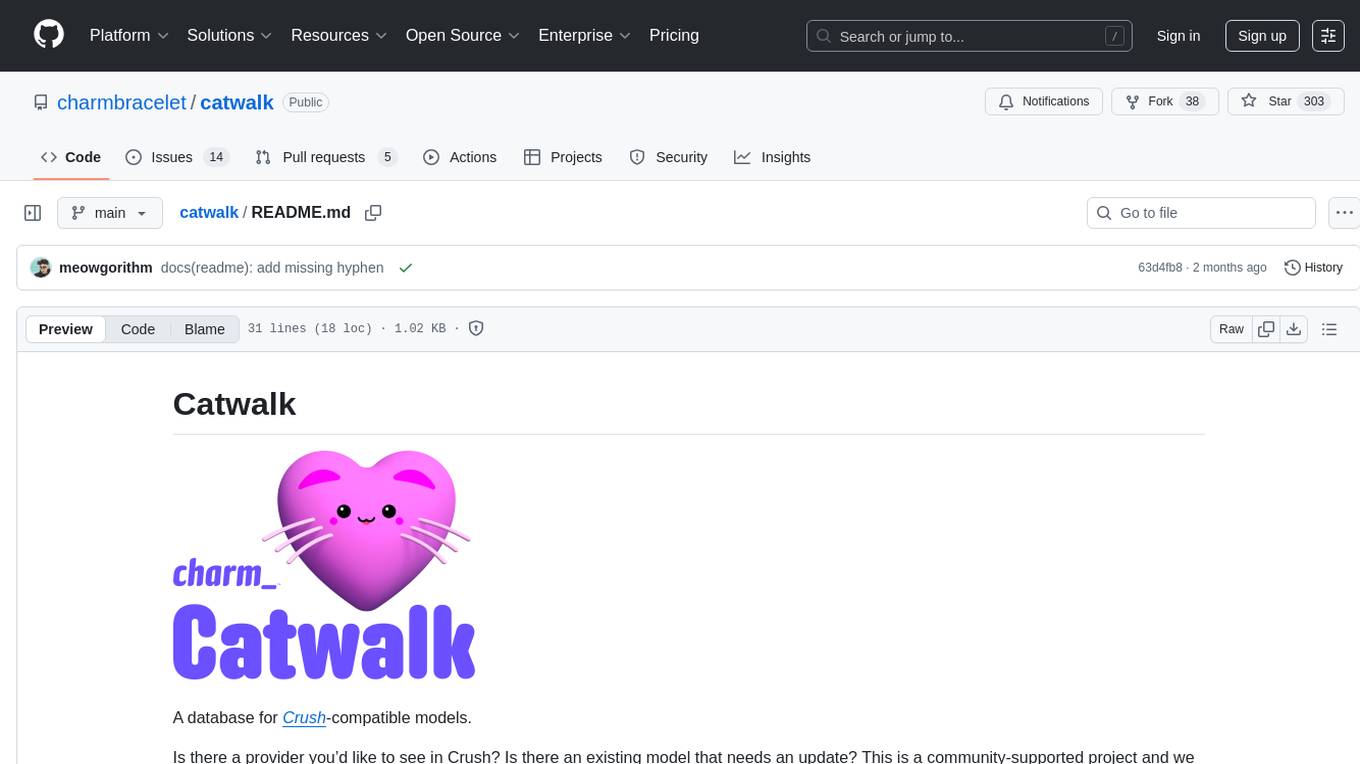The width and height of the screenshot is (1360, 764).
Task: Click the Star count 303
Action: 1314,101
